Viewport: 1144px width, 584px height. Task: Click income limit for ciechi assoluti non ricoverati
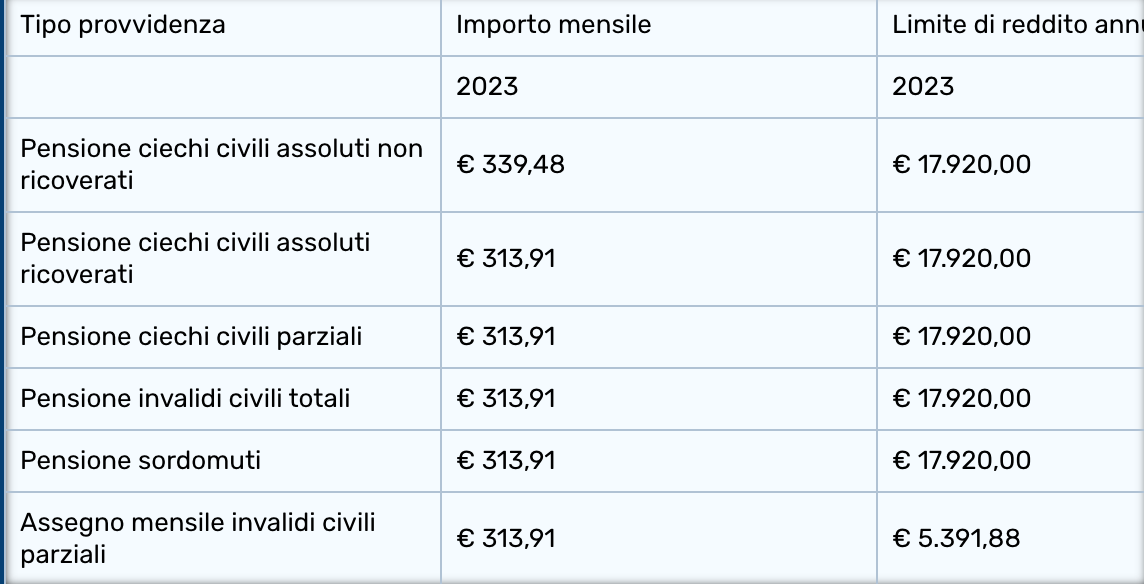[961, 164]
